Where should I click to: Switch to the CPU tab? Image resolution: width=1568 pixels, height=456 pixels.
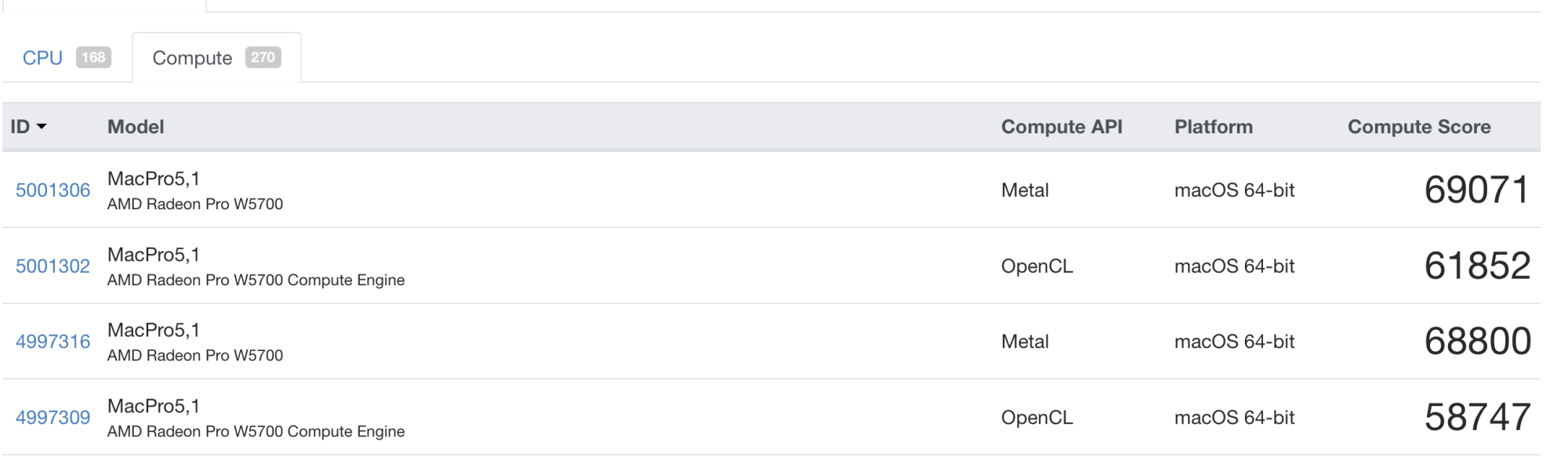42,58
